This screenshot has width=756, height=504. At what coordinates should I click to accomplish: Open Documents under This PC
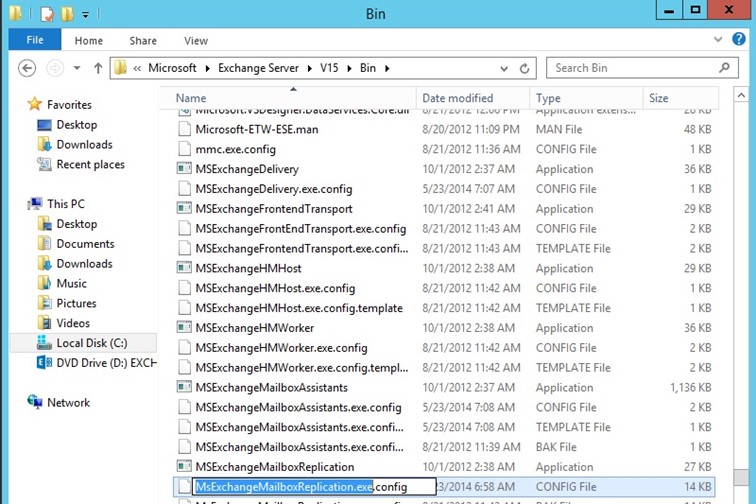[85, 244]
